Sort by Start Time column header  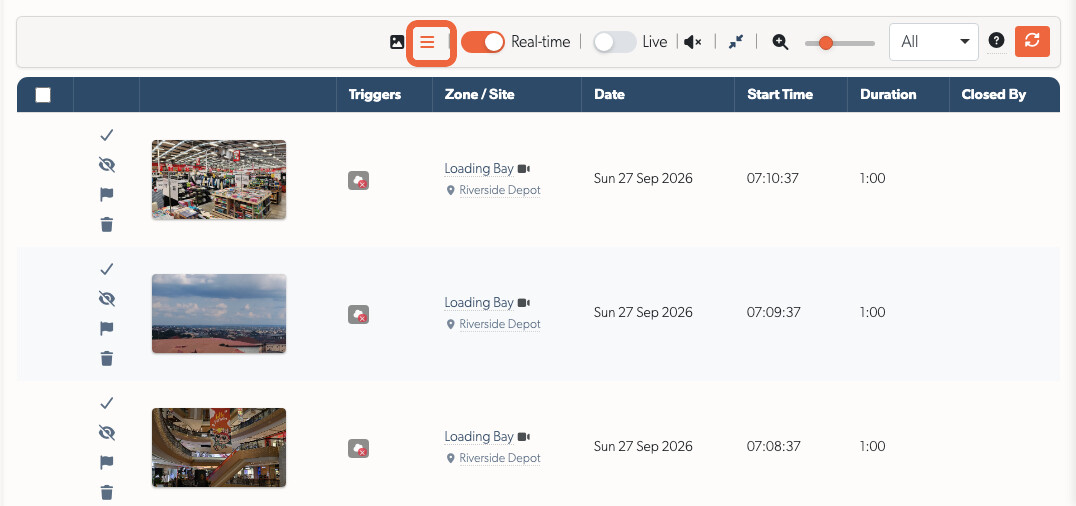point(780,95)
